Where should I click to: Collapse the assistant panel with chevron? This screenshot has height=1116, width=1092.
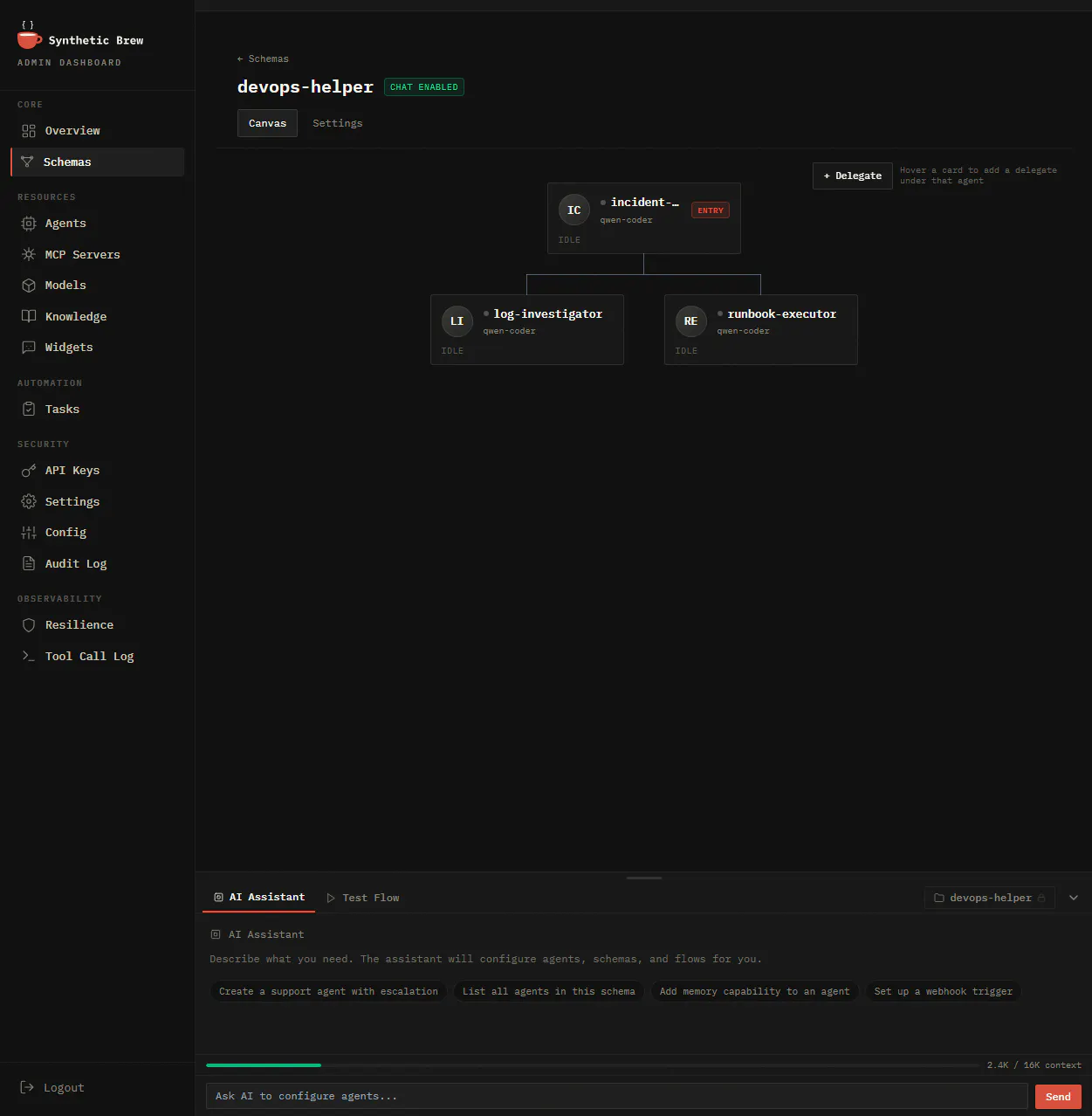click(1074, 898)
